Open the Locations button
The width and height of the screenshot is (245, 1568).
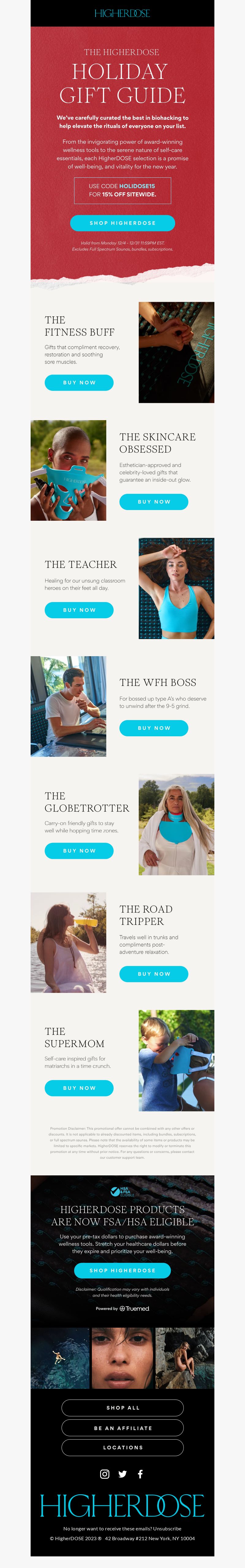123,1448
